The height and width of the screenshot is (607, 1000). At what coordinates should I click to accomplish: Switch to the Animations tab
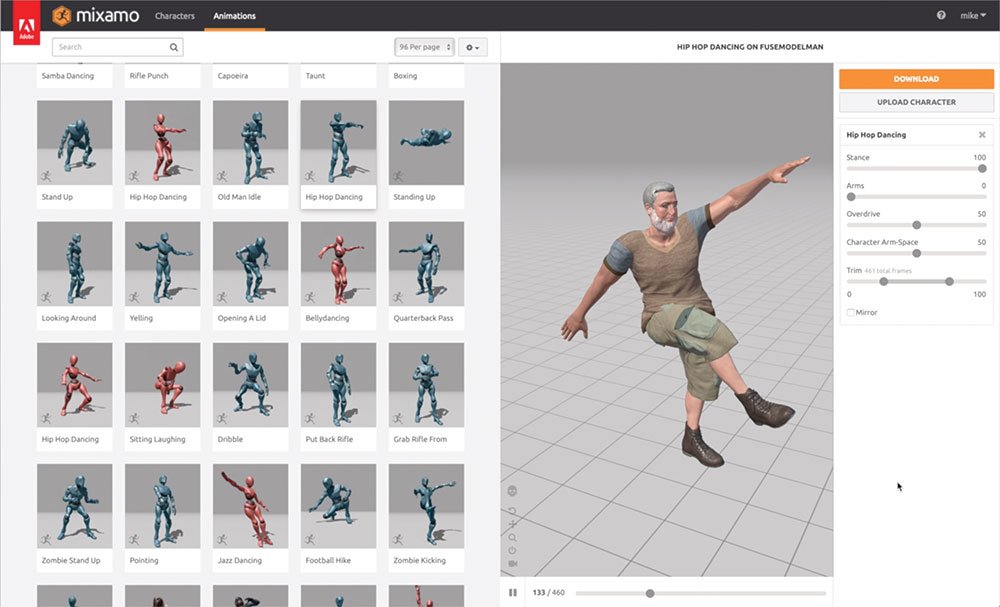coord(235,16)
